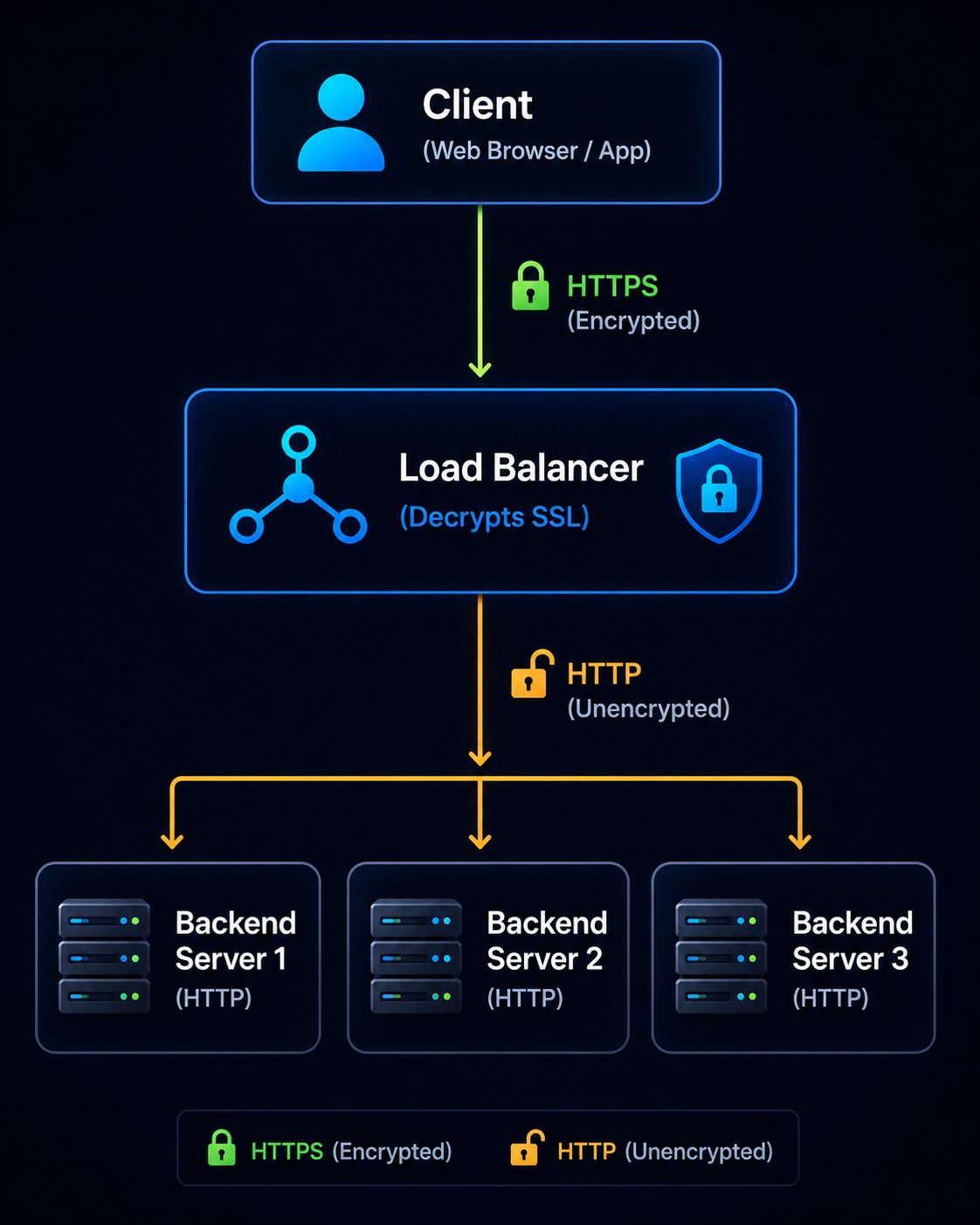Click the Client title text

pos(478,105)
